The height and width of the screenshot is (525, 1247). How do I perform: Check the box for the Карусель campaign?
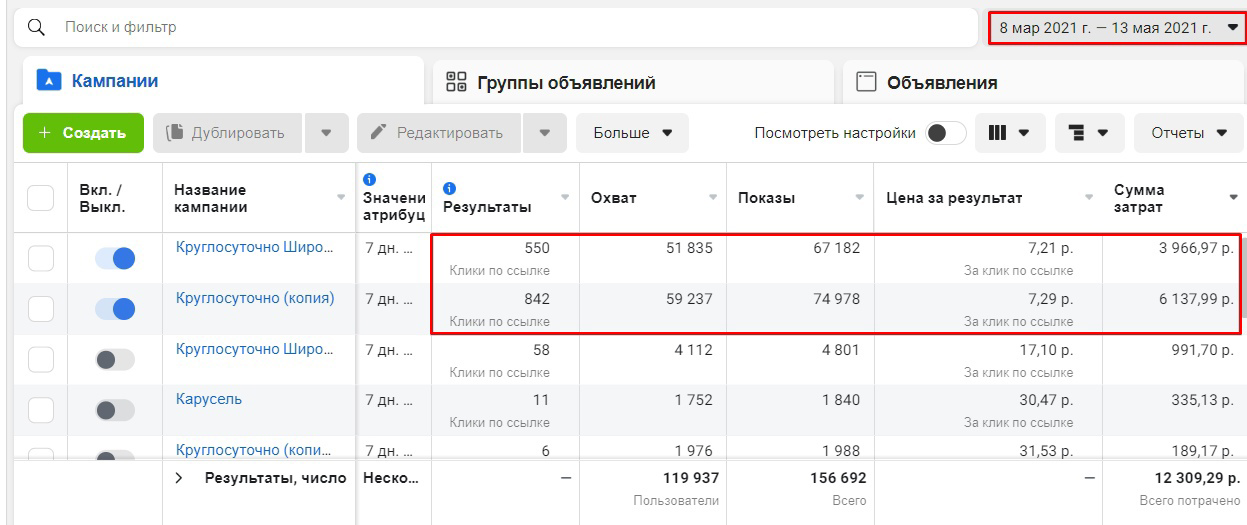click(x=40, y=410)
